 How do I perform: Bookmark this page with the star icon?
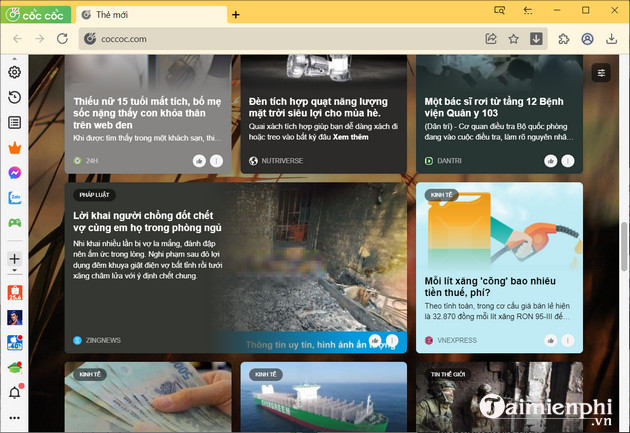[514, 39]
